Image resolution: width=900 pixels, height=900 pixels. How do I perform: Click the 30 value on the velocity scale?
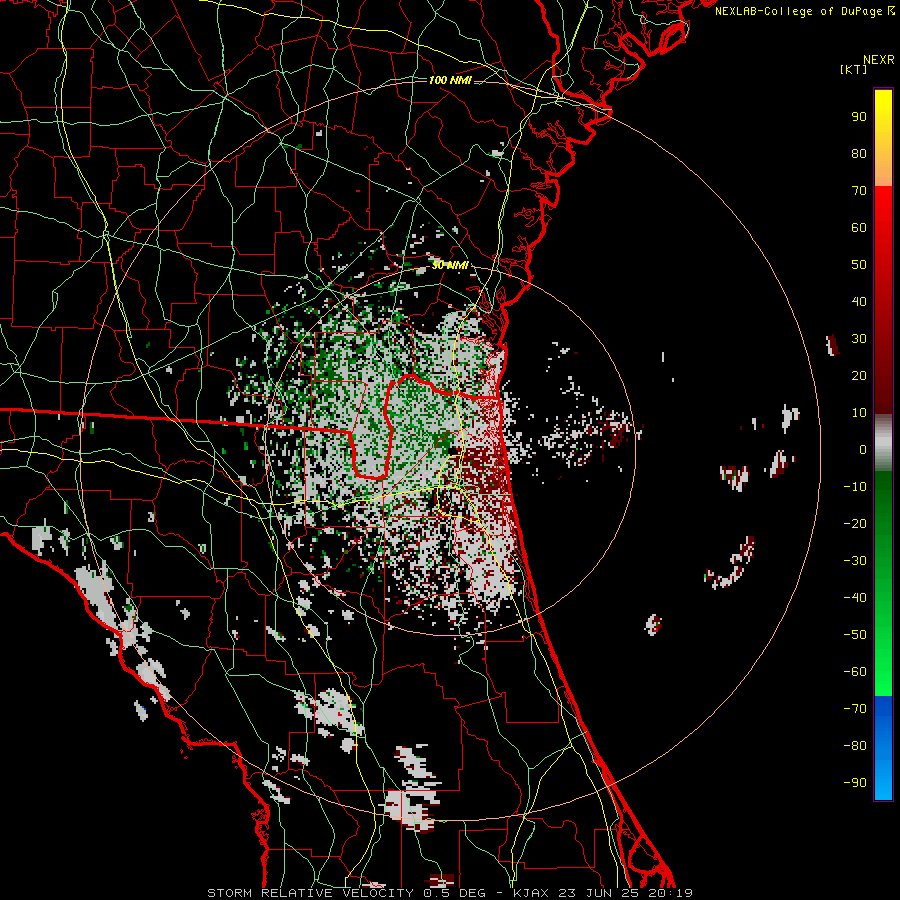click(x=859, y=339)
